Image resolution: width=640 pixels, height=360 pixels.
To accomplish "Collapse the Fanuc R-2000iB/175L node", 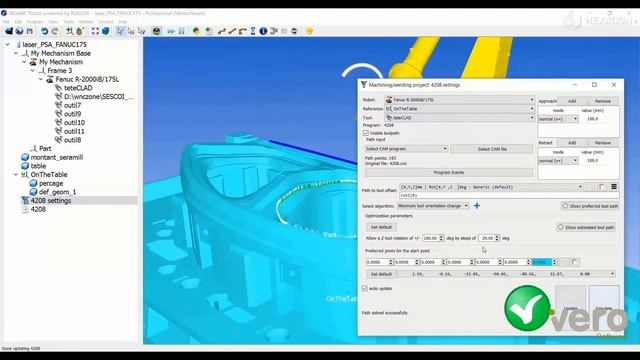I will [41, 79].
